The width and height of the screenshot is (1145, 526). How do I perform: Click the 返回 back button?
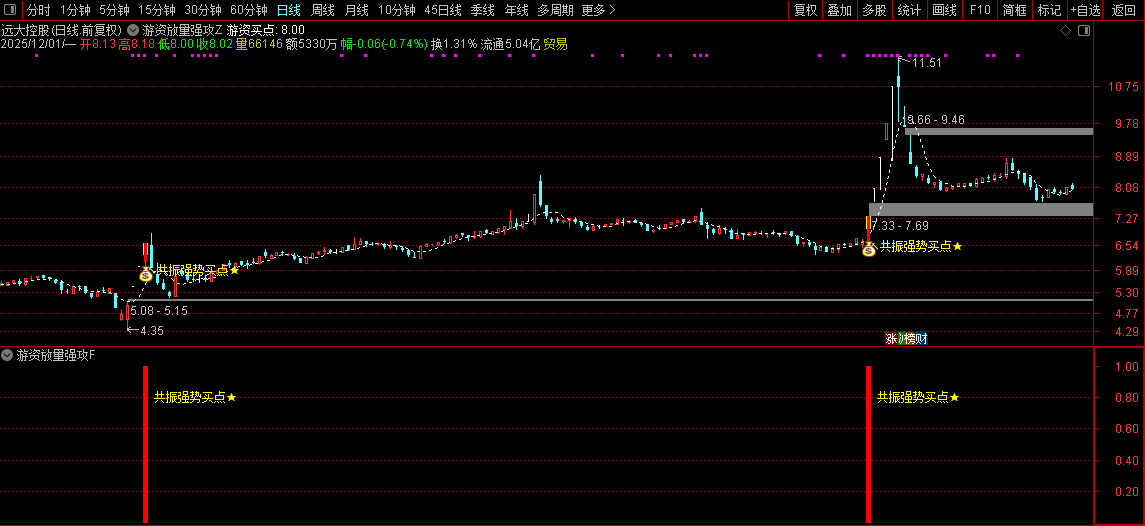click(x=1124, y=10)
